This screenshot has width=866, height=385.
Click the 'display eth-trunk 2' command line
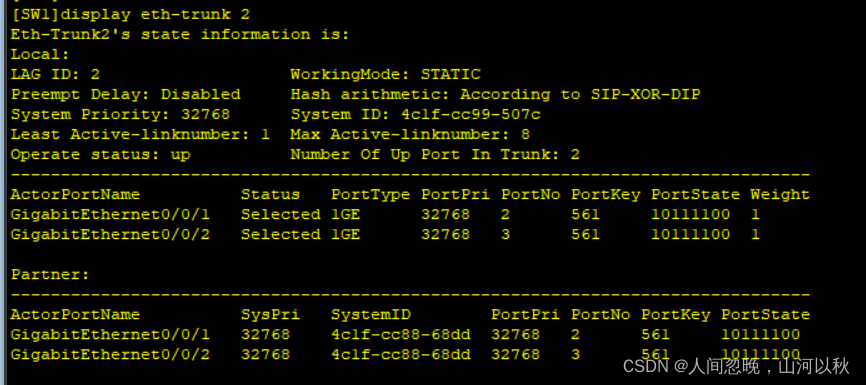pyautogui.click(x=134, y=14)
